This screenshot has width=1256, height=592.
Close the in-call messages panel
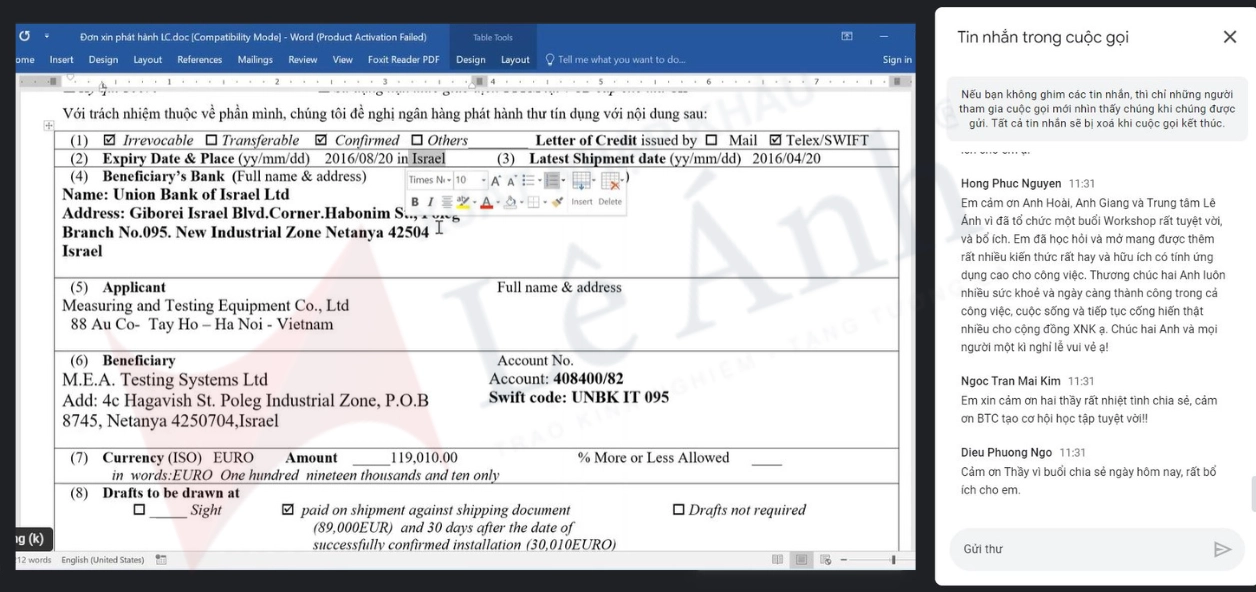tap(1229, 37)
